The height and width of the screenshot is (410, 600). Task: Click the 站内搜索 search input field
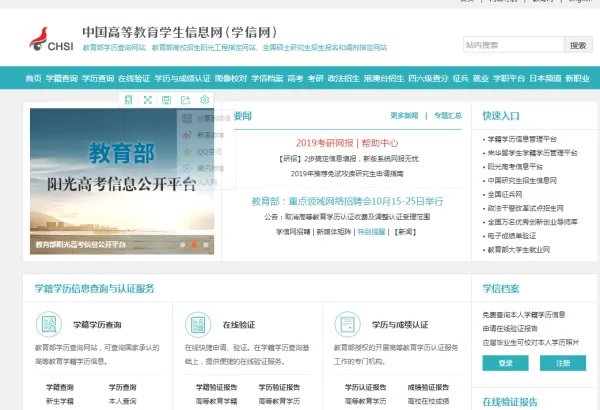[x=513, y=45]
